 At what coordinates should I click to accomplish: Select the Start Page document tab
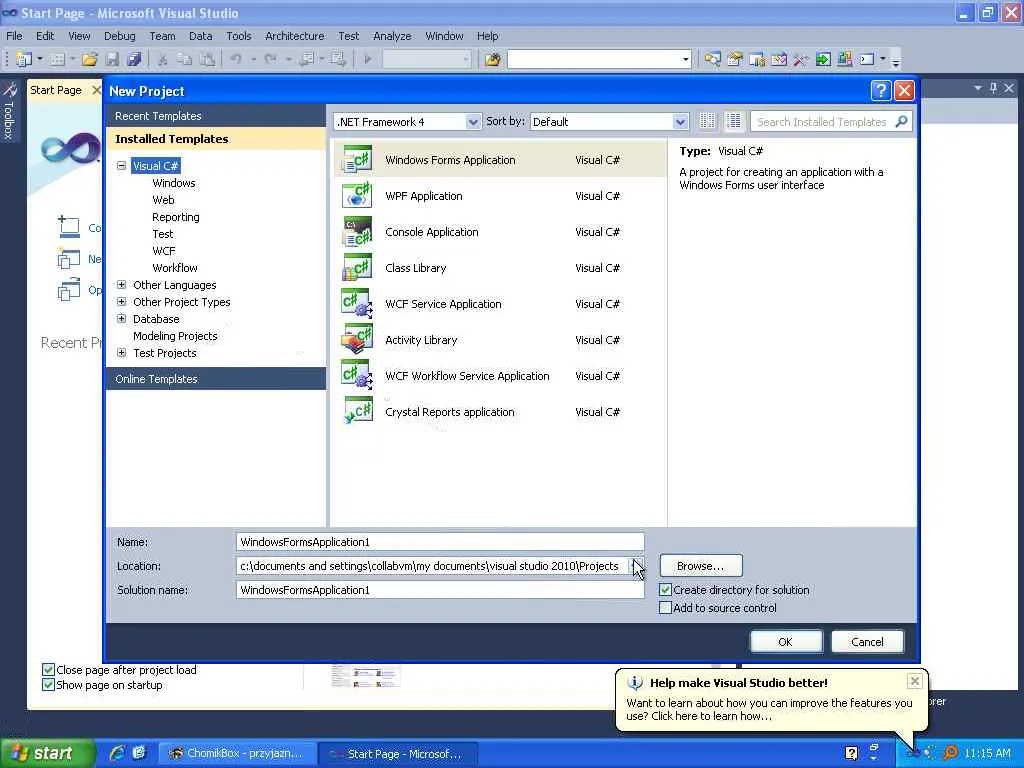click(56, 90)
